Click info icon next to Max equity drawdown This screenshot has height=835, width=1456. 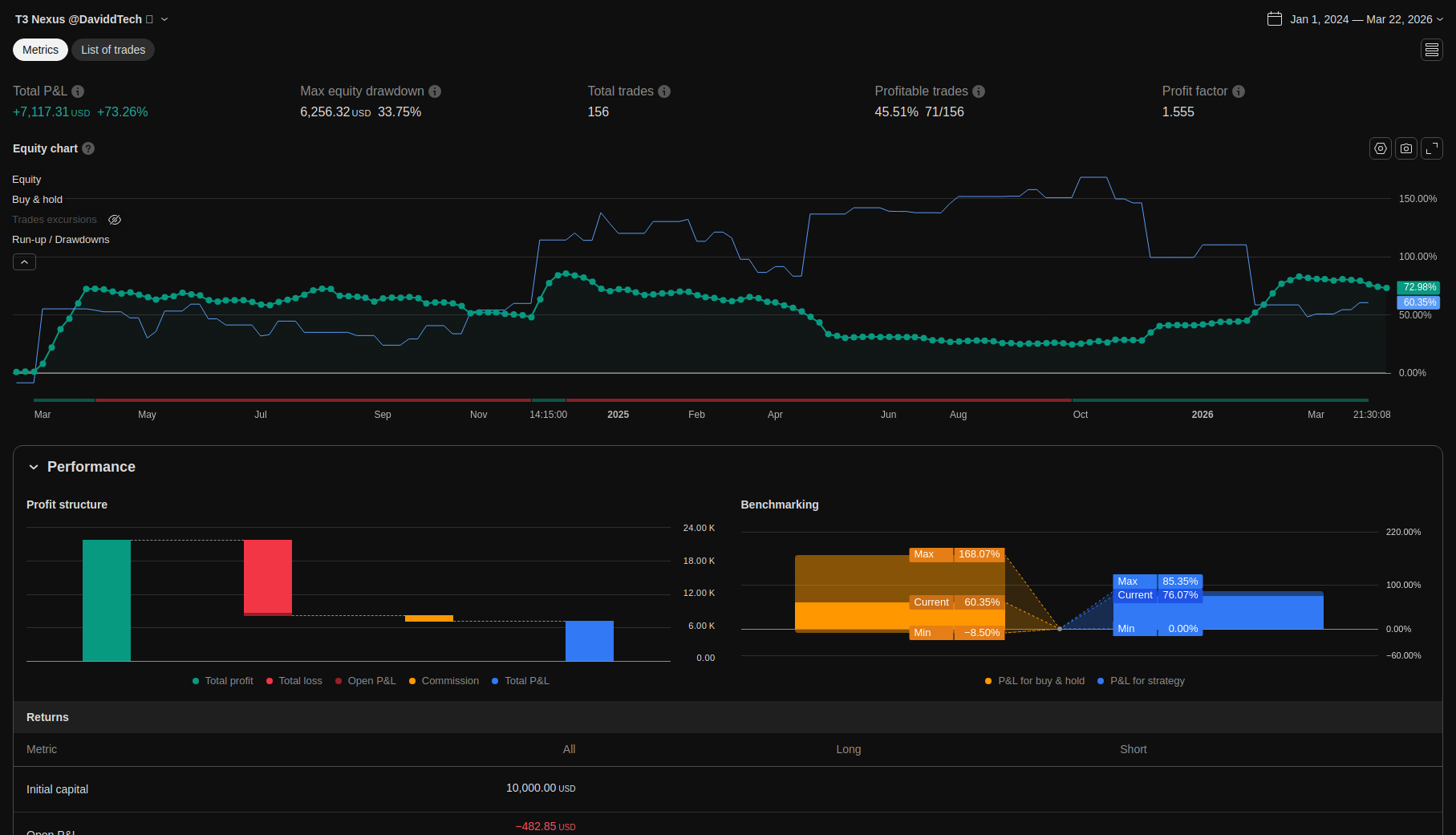tap(435, 91)
